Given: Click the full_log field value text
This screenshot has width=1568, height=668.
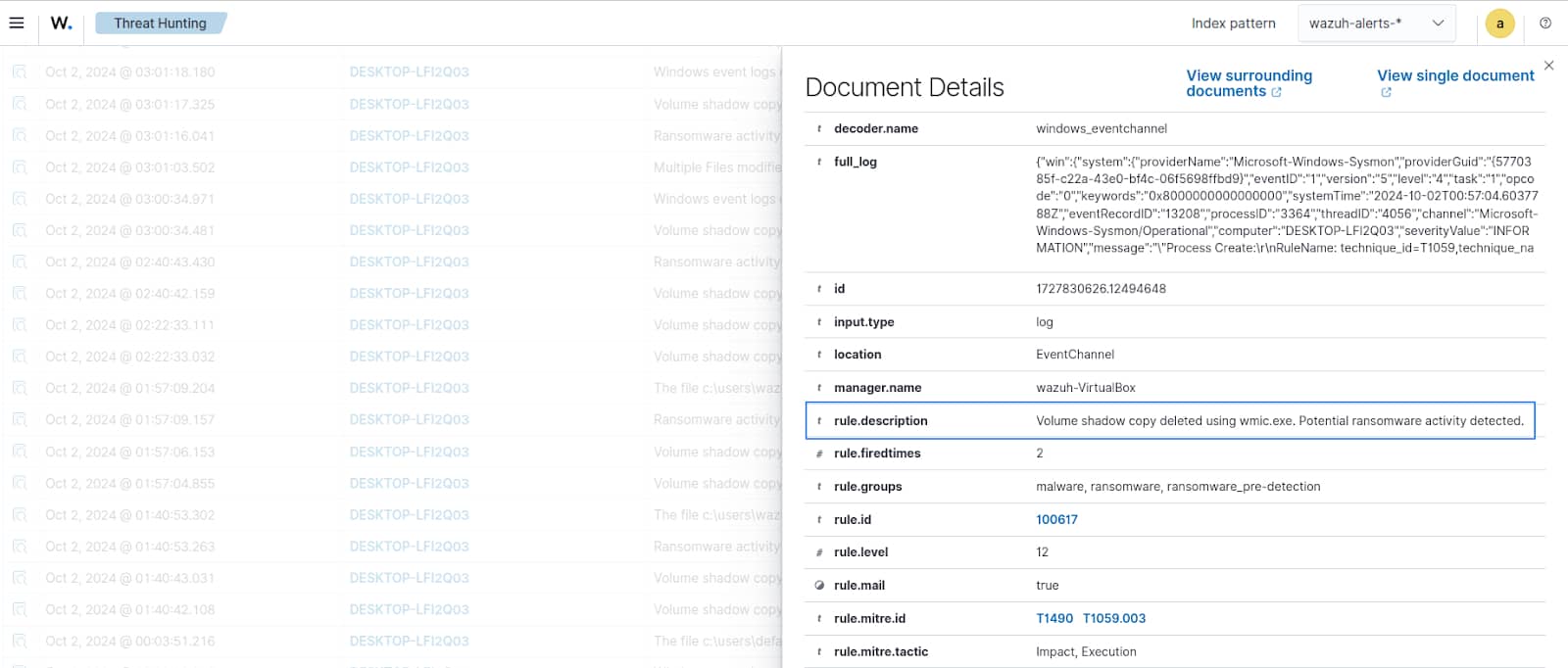Looking at the screenshot, I should (1286, 205).
